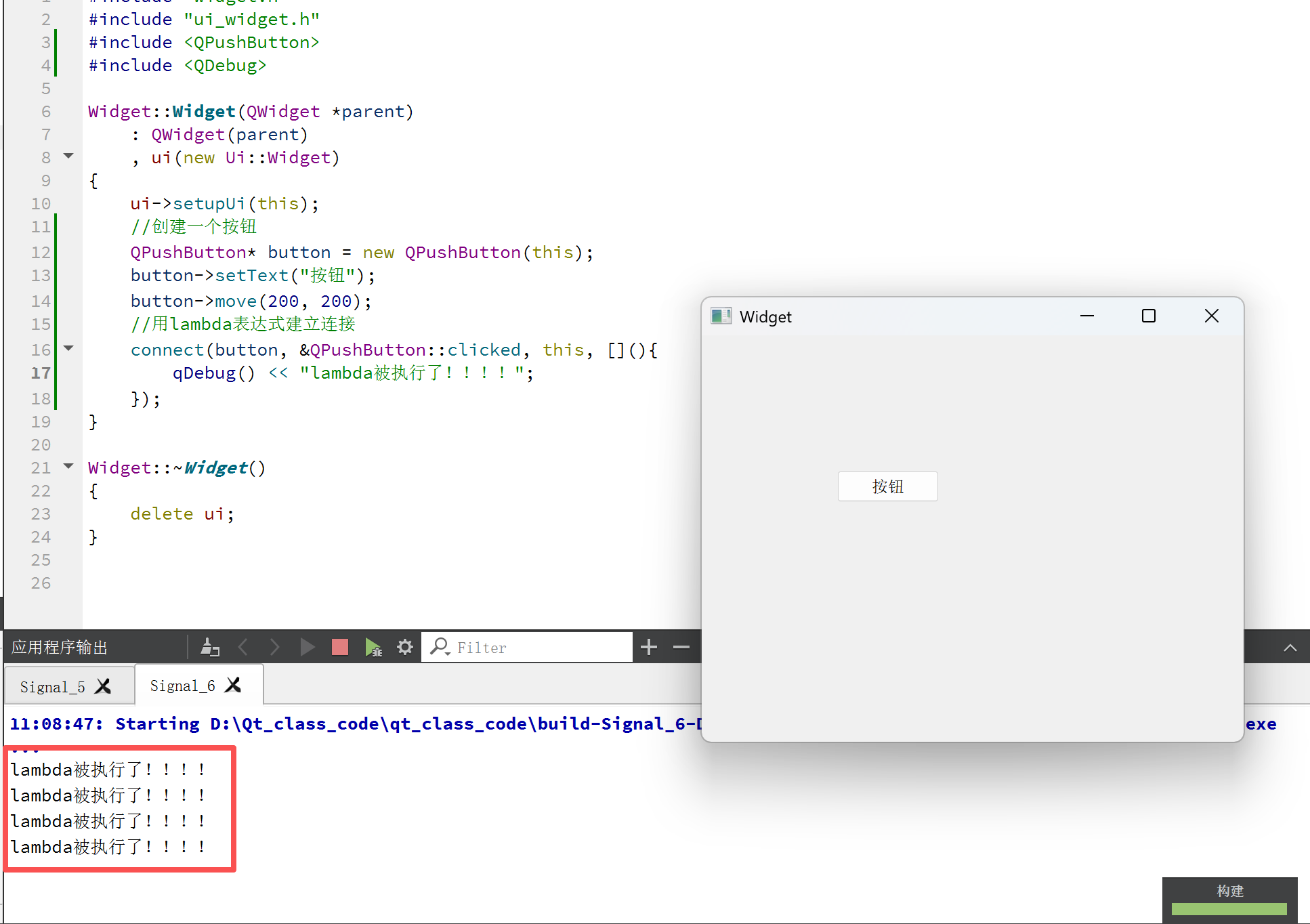1310x924 pixels.
Task: Zoom in output text with plus icon
Action: pos(648,648)
